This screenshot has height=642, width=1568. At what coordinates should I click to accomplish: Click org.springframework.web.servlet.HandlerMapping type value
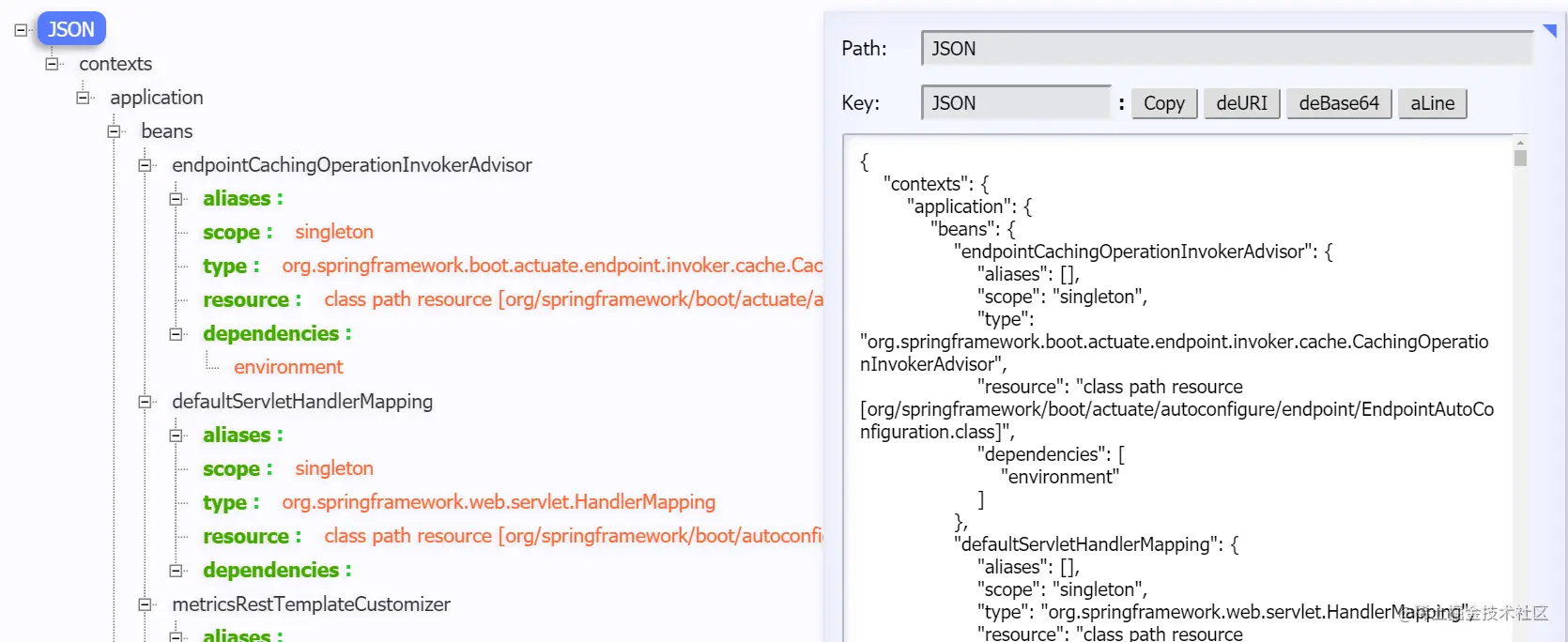[499, 502]
